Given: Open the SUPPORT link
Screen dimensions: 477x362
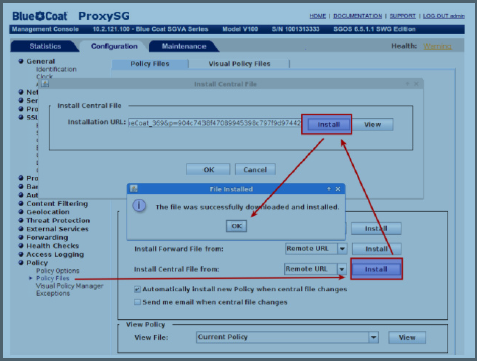Looking at the screenshot, I should point(403,16).
